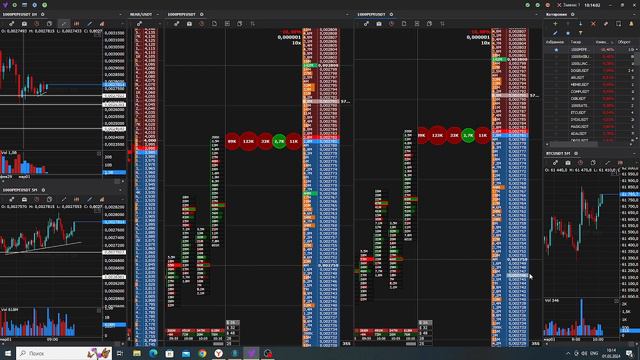This screenshot has height=360, width=640.
Task: Select COMPUSDT row in quotes list
Action: [x=590, y=91]
